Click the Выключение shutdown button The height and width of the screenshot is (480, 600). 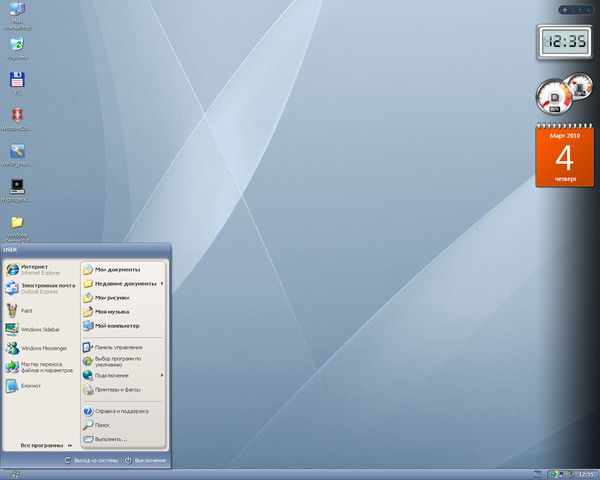tap(145, 460)
